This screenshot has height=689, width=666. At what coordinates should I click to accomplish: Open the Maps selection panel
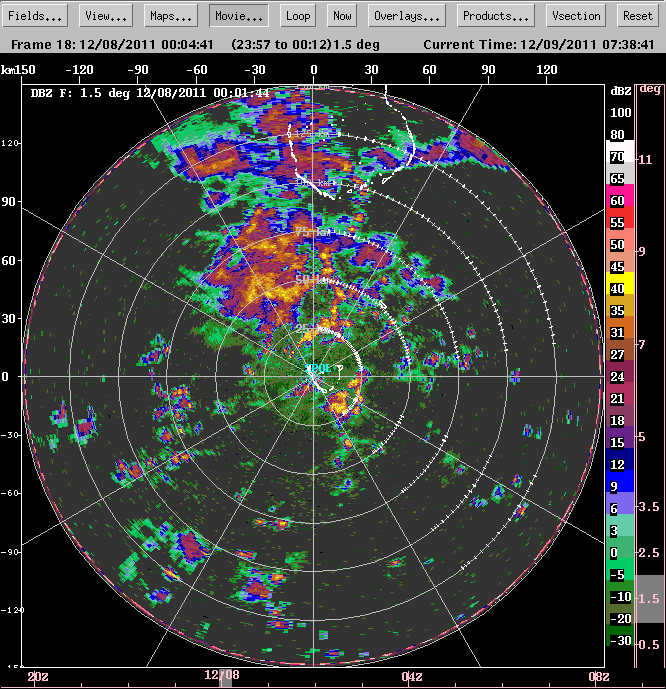point(172,16)
